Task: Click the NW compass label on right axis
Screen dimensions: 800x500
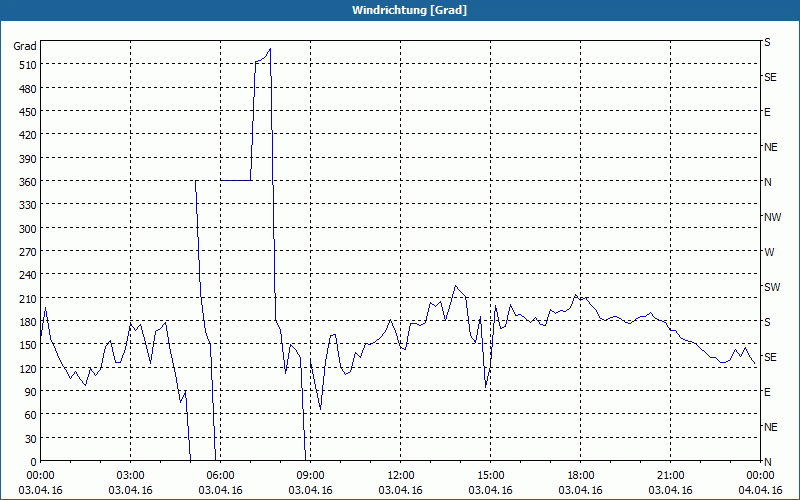Action: click(x=772, y=217)
